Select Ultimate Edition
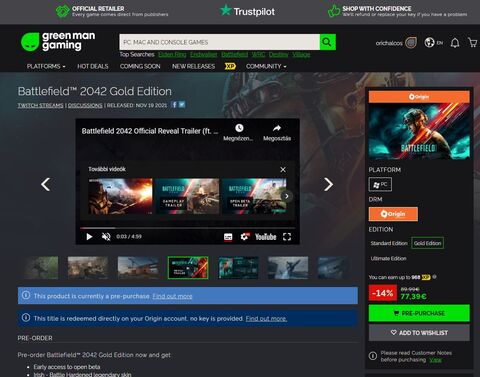The image size is (480, 377). click(x=388, y=258)
